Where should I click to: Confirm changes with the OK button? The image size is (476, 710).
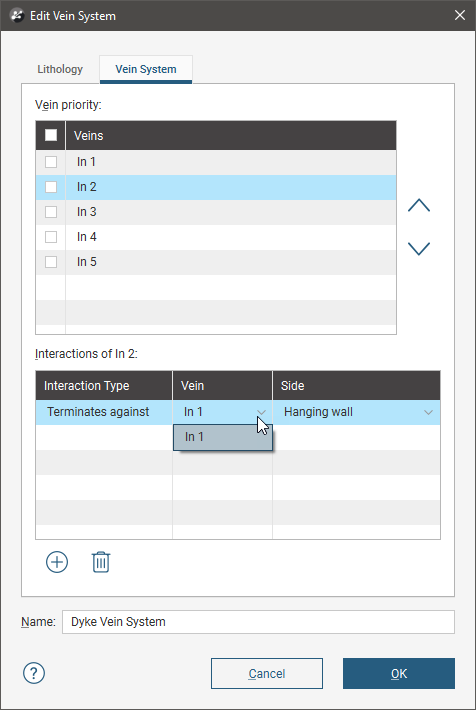pyautogui.click(x=399, y=674)
